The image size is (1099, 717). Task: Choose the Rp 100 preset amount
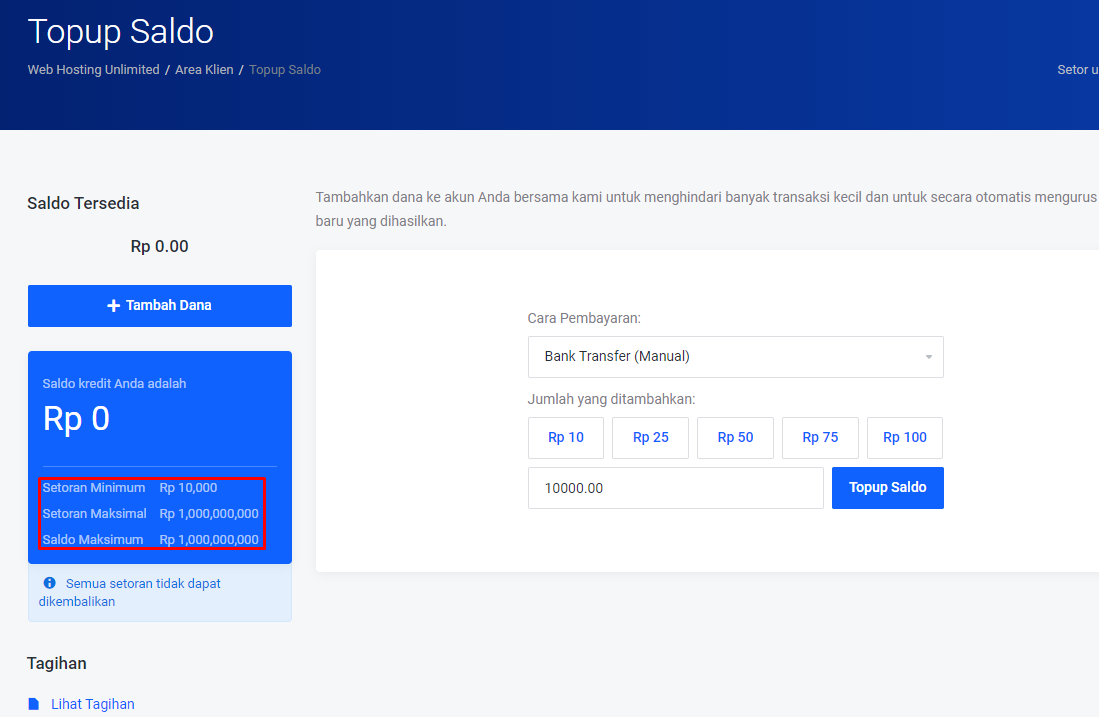tap(904, 438)
